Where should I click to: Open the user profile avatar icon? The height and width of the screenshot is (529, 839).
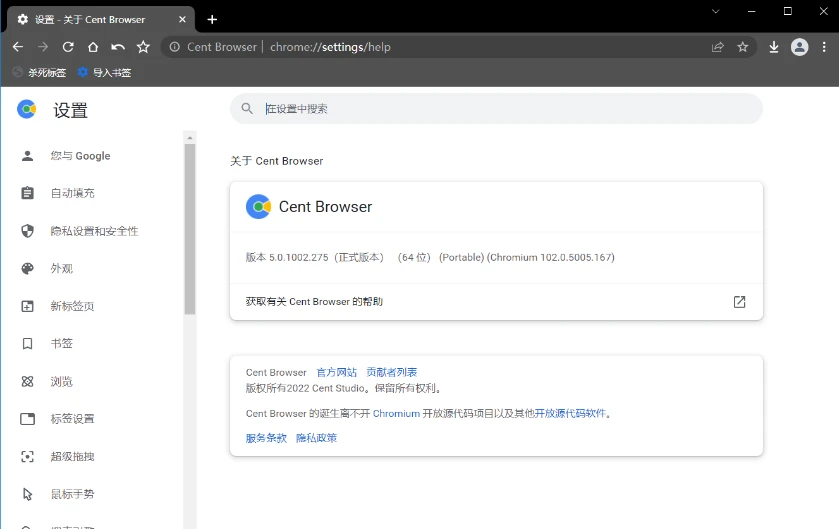799,47
